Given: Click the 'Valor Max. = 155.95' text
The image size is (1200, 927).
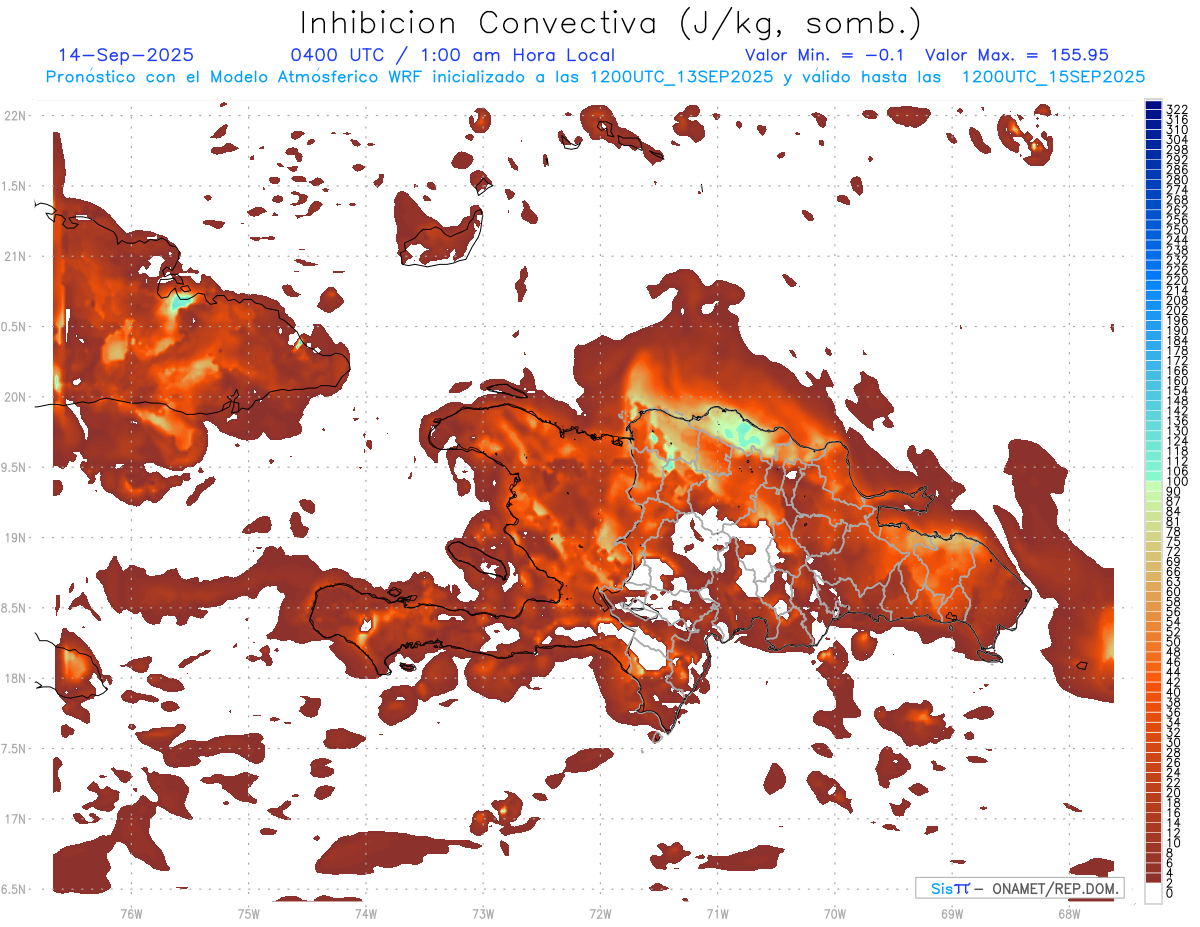Looking at the screenshot, I should [1017, 55].
